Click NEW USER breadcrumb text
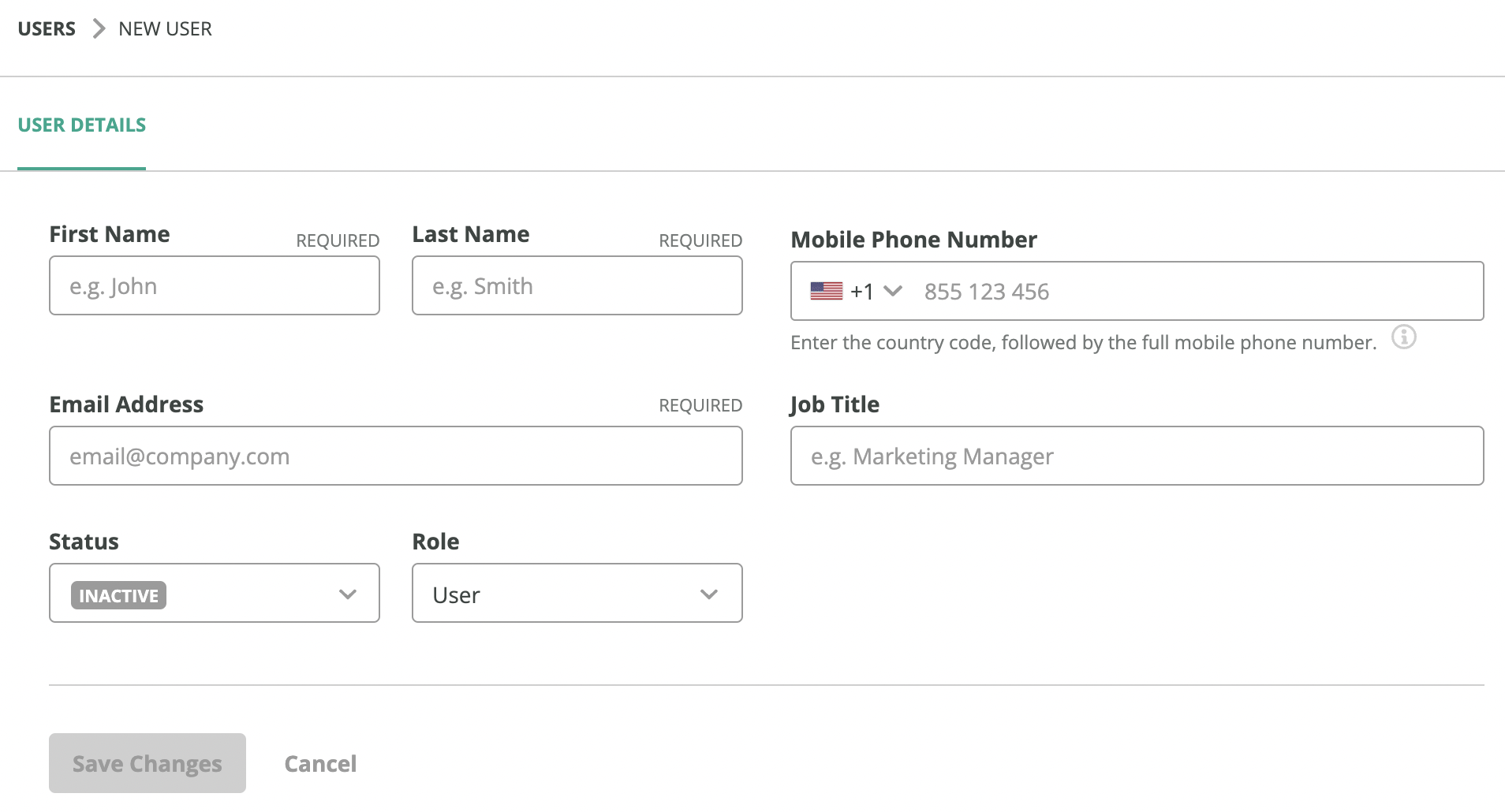This screenshot has height=812, width=1505. [165, 29]
